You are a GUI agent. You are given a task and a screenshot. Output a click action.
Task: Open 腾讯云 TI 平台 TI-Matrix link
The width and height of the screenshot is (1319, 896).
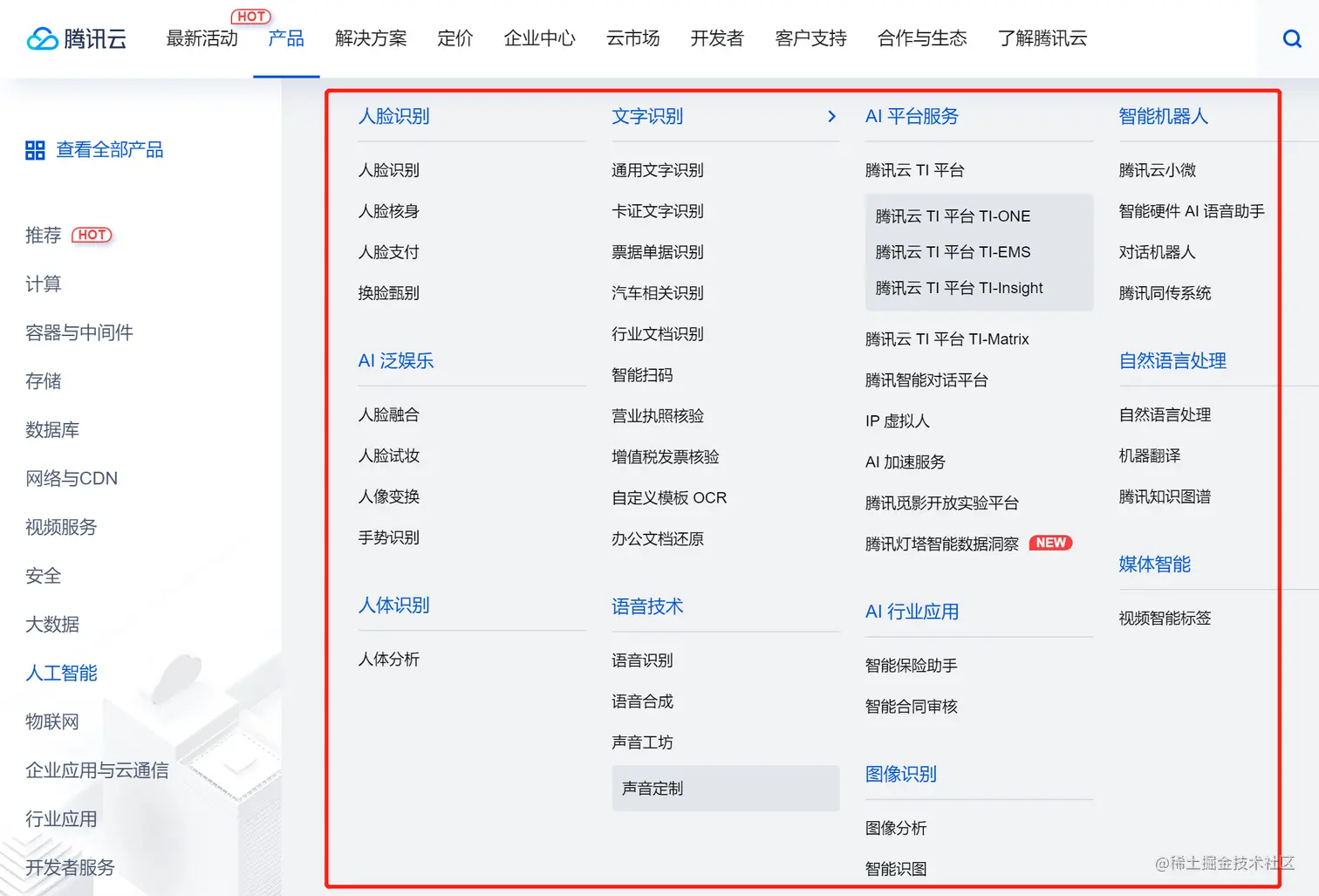[x=947, y=339]
